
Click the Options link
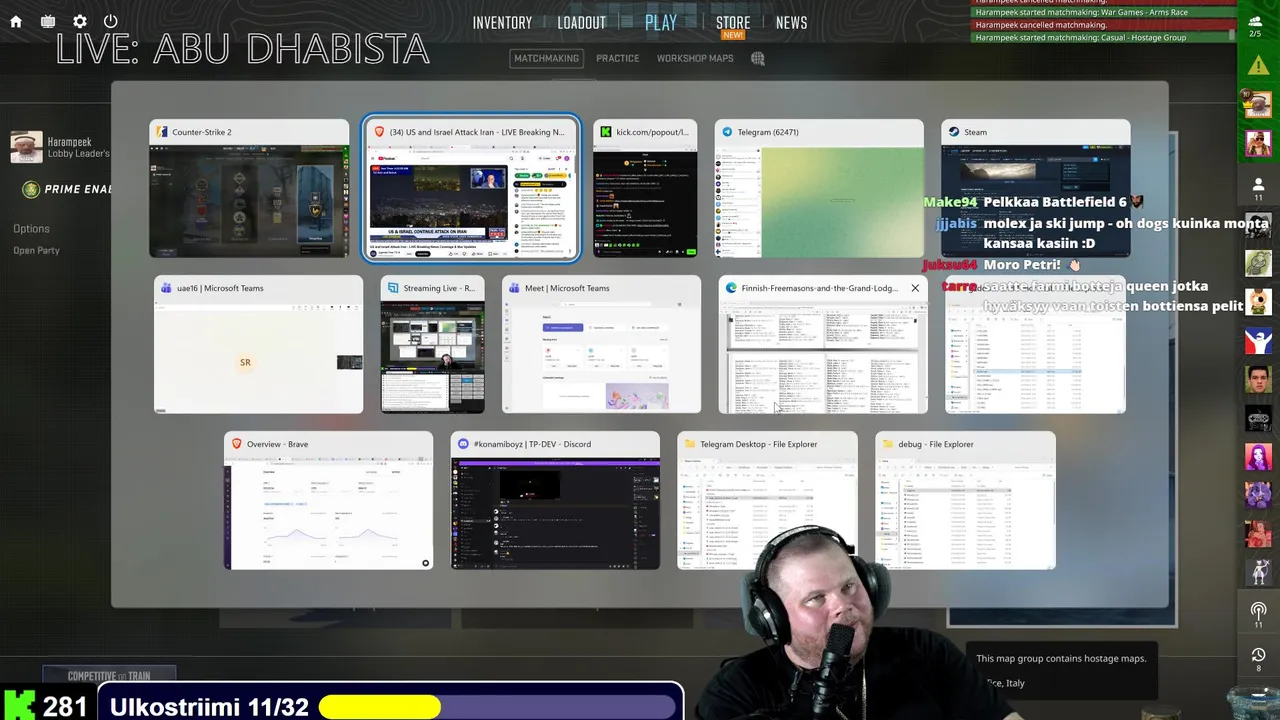point(31,229)
